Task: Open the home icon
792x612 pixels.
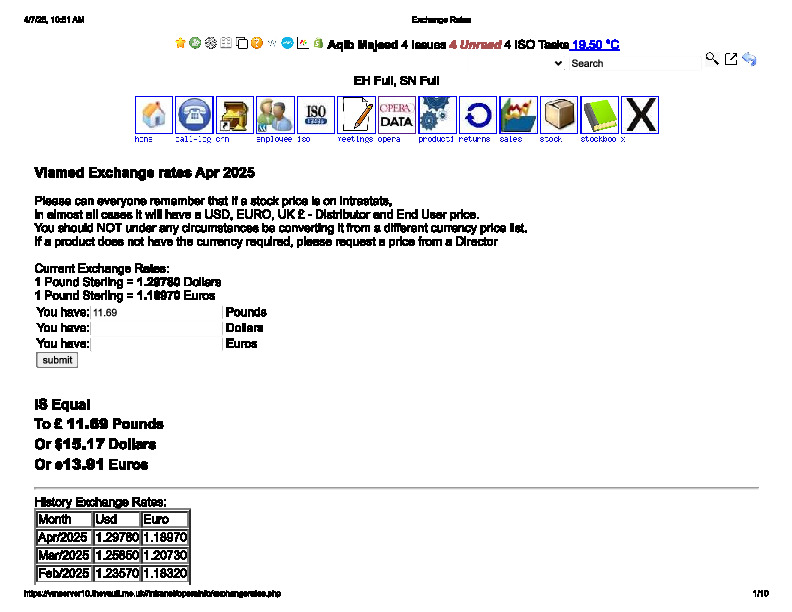Action: pyautogui.click(x=154, y=115)
